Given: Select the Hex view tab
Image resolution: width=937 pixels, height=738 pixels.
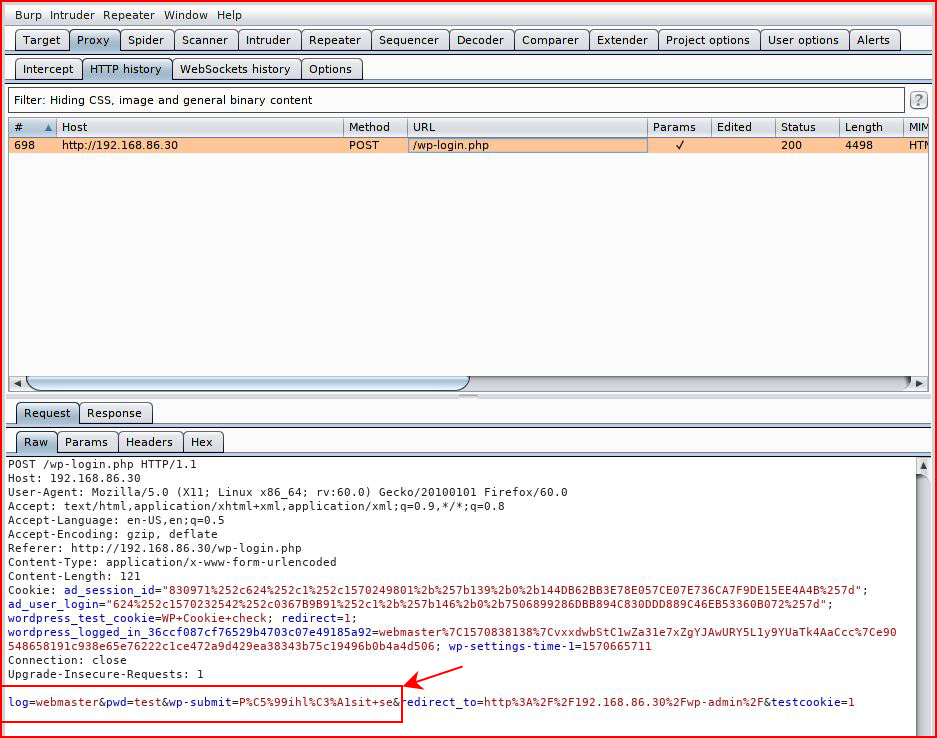Looking at the screenshot, I should click(x=202, y=442).
